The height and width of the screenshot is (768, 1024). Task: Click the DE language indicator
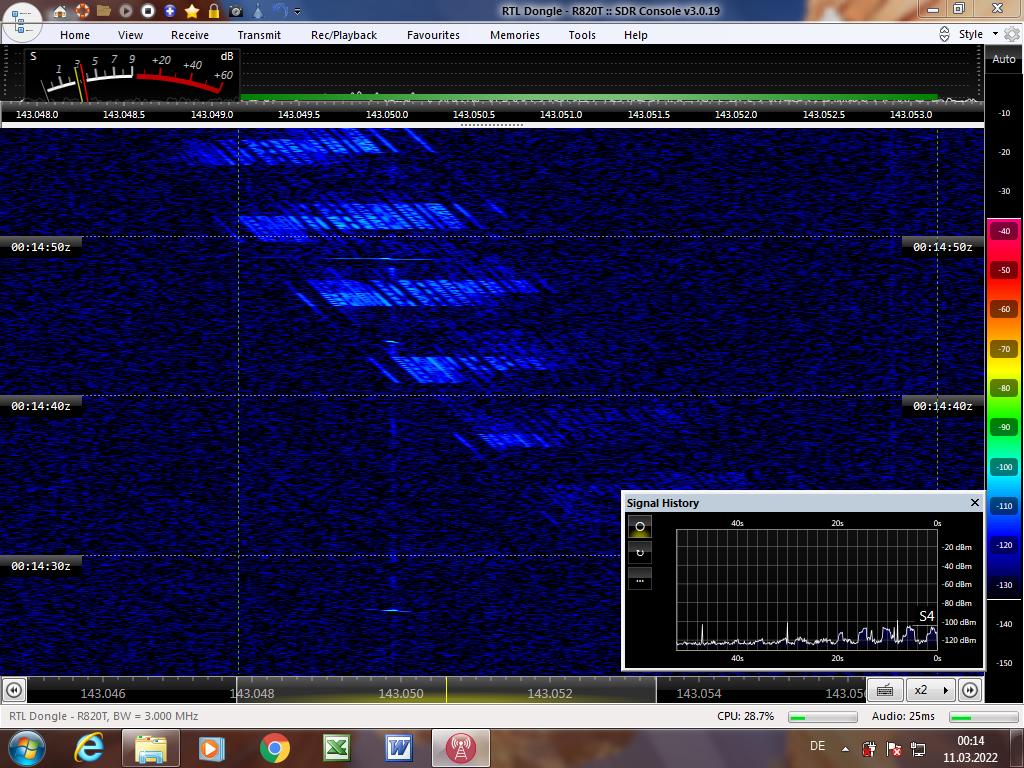(817, 746)
